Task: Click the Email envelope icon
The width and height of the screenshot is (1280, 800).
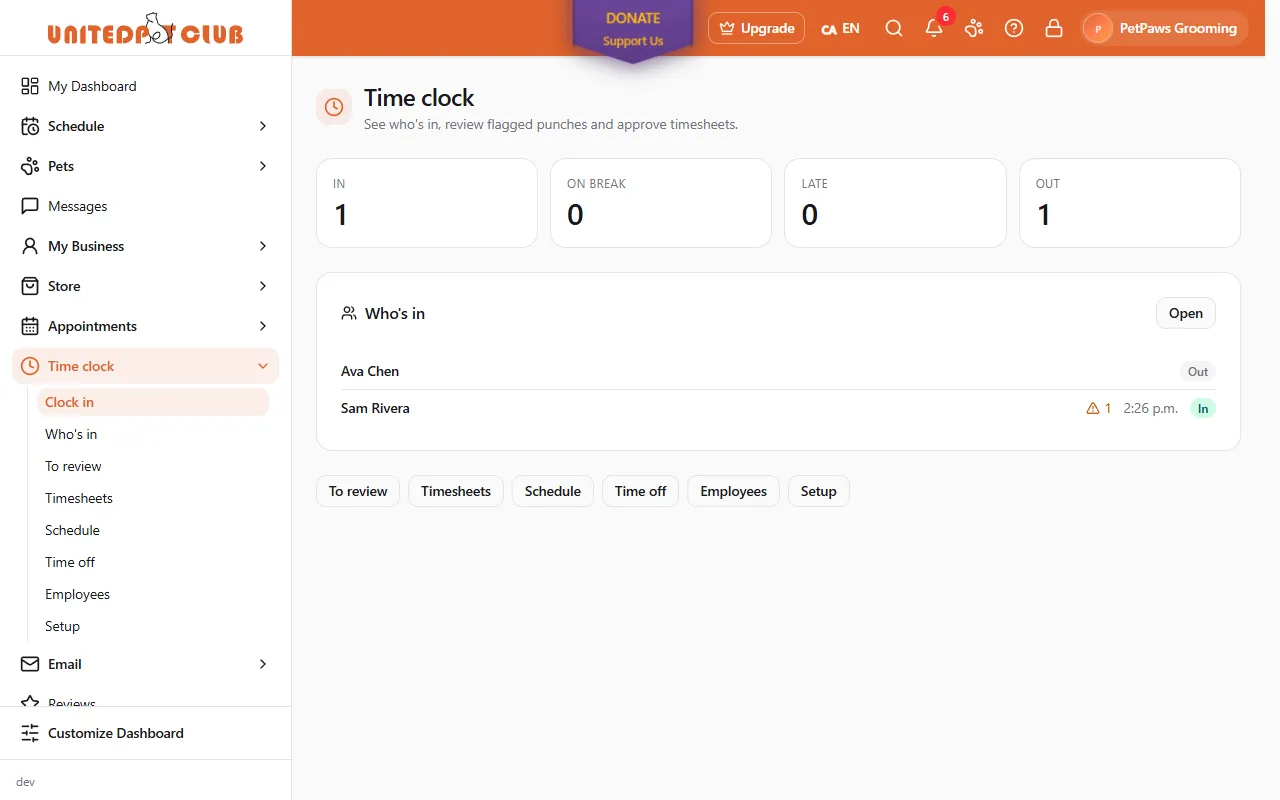Action: [x=30, y=664]
